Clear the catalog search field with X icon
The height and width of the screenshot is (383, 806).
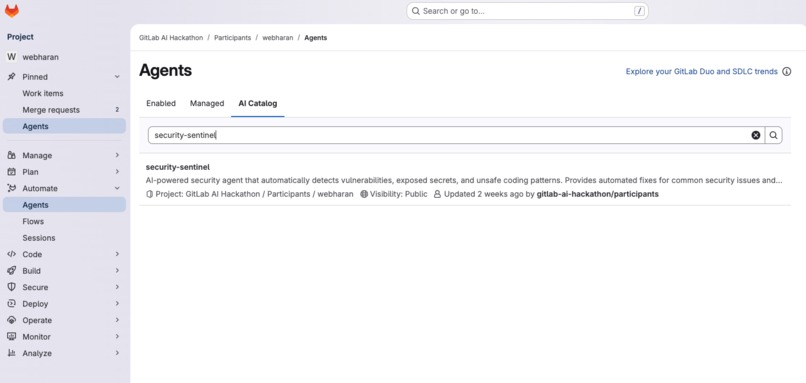(x=756, y=135)
